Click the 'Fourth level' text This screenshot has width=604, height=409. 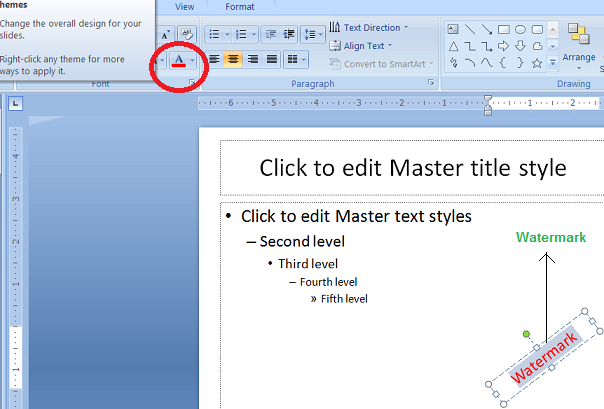tap(329, 282)
